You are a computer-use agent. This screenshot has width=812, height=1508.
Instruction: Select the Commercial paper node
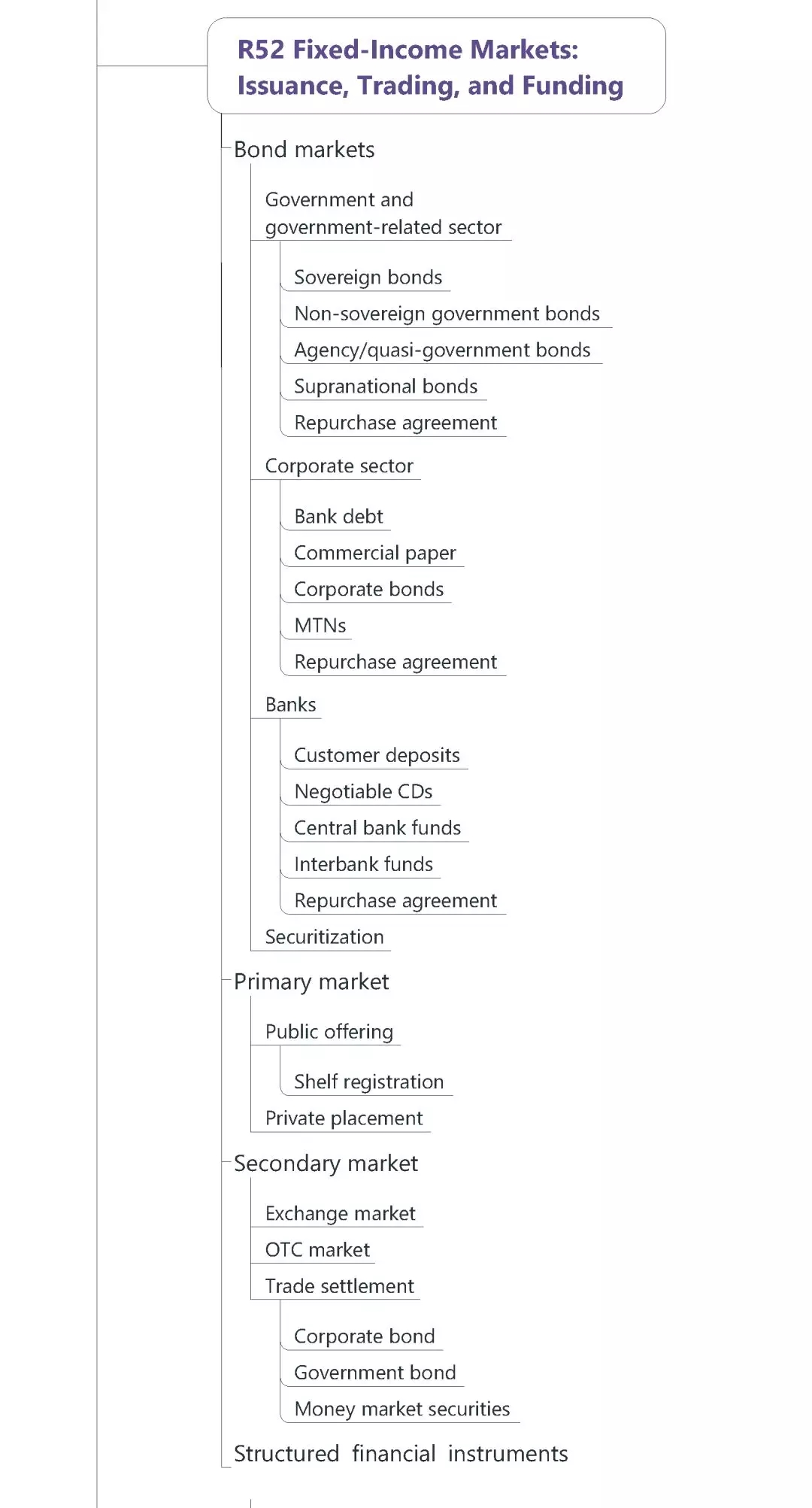(x=374, y=554)
